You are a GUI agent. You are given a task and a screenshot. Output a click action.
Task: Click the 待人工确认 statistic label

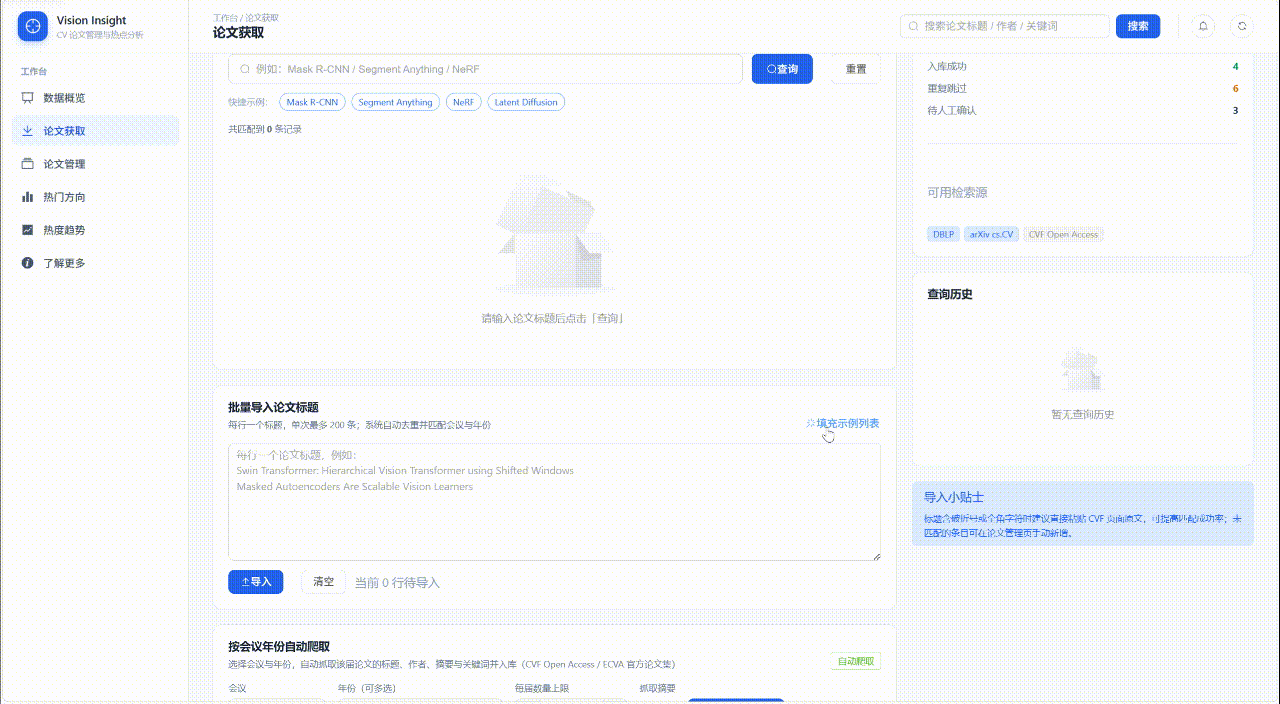pyautogui.click(x=952, y=111)
